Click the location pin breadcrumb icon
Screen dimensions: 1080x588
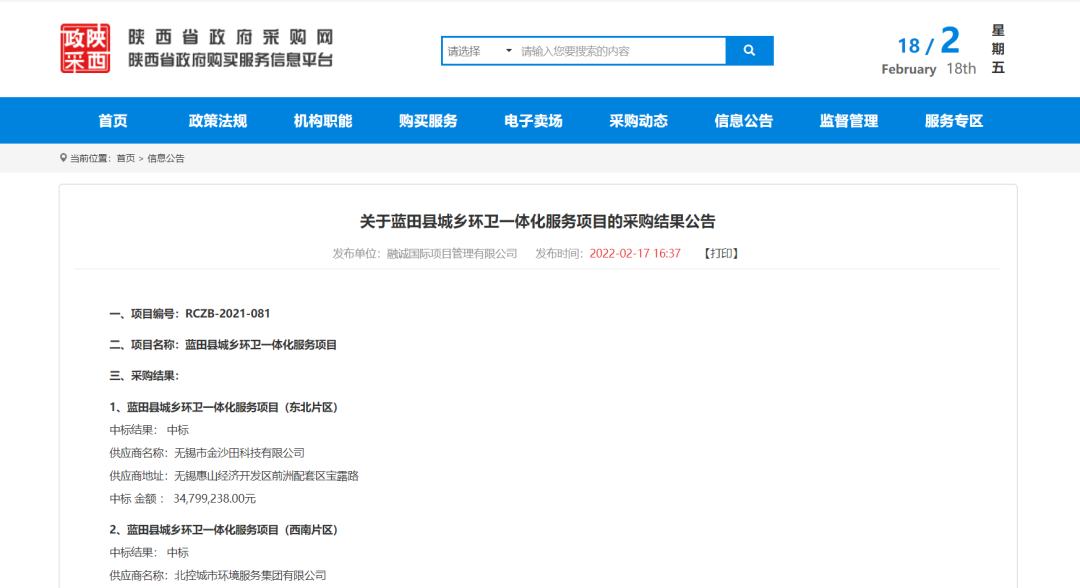coord(64,158)
